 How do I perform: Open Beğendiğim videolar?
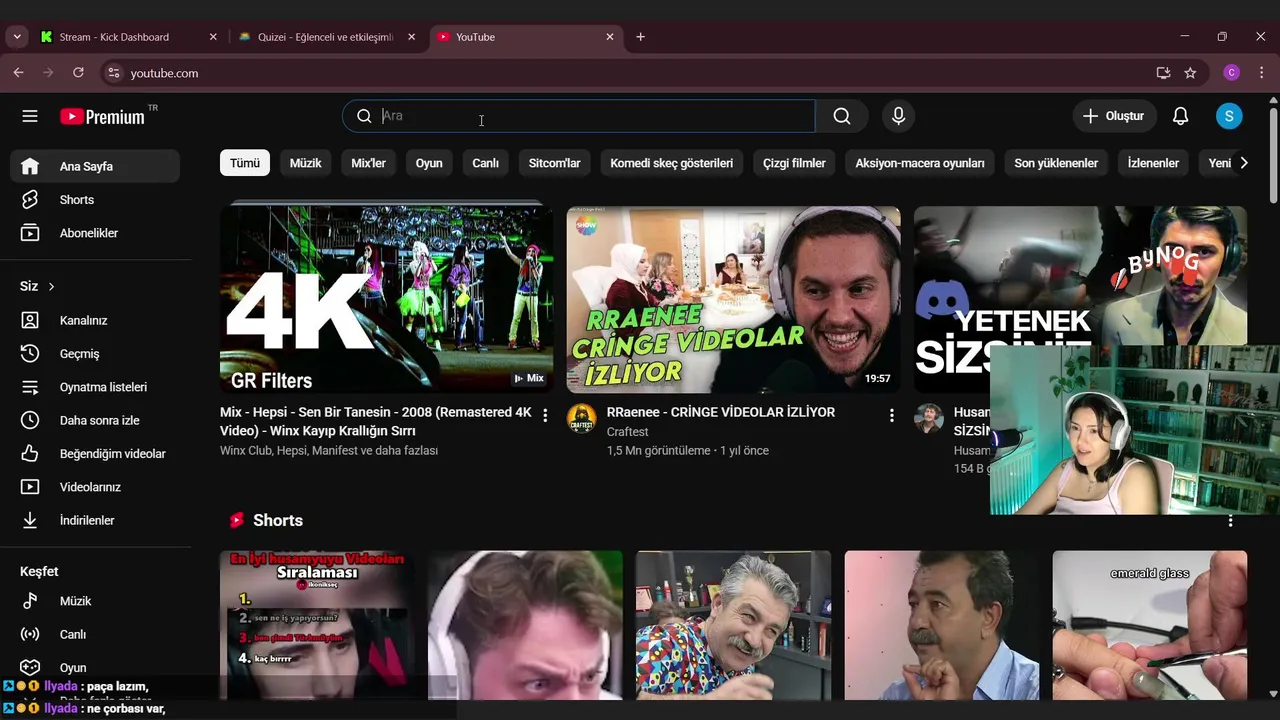[95, 454]
